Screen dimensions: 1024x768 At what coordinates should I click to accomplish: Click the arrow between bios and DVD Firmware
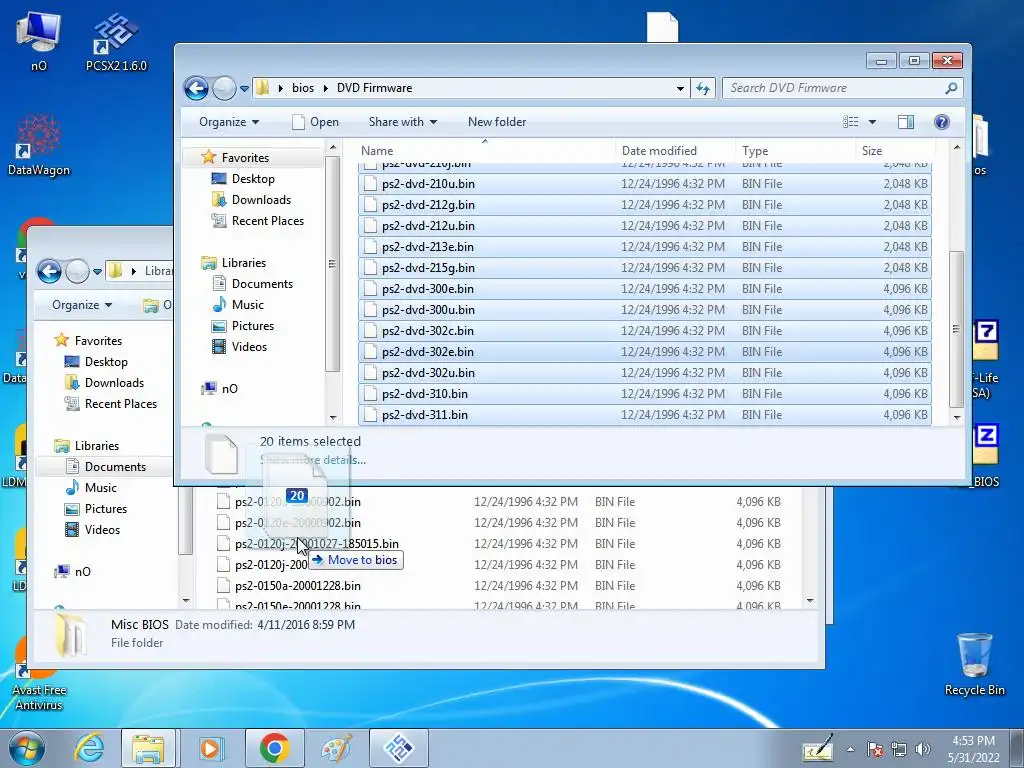(x=325, y=88)
